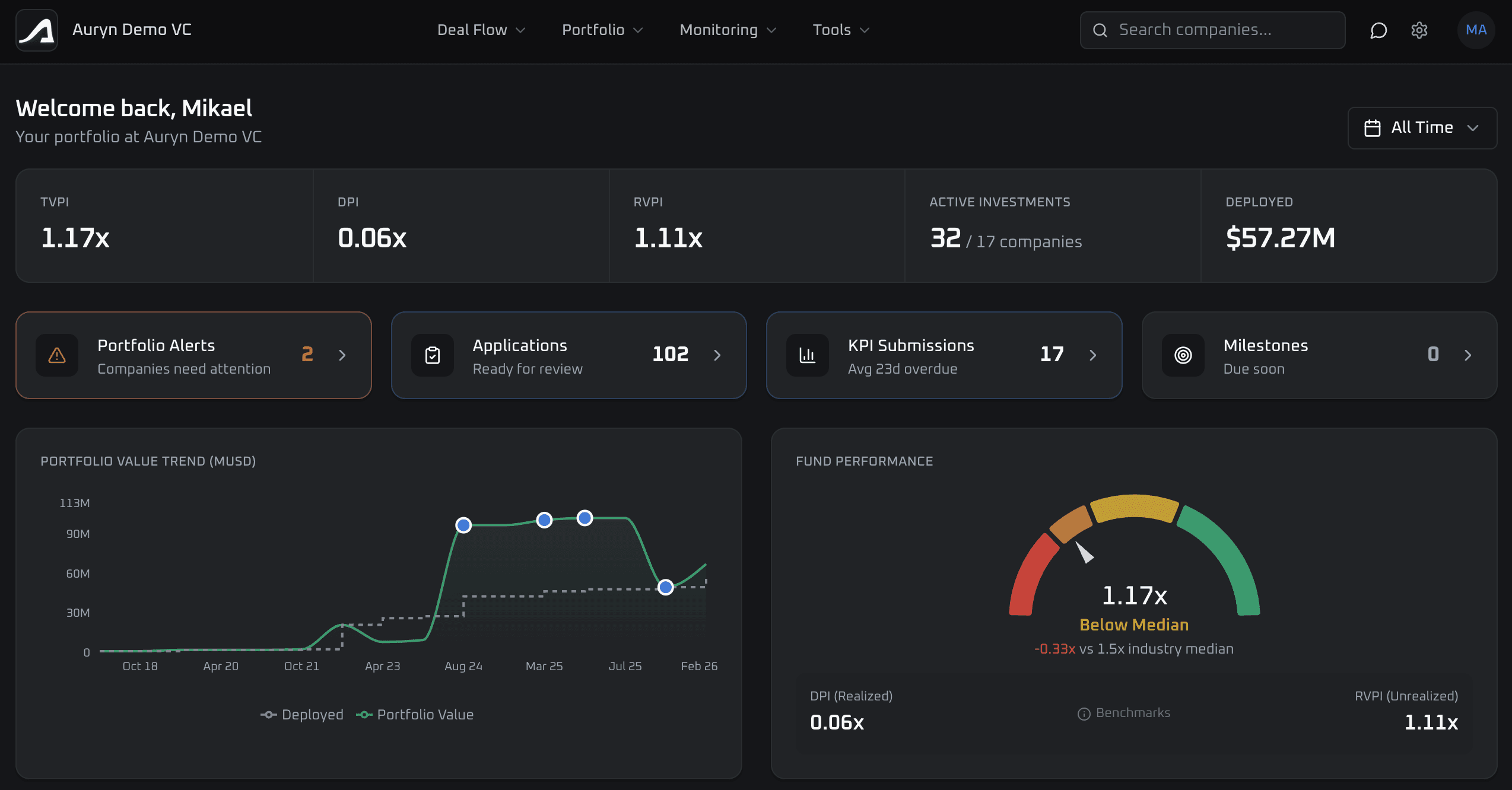Click the Search companies input field
The image size is (1512, 790).
click(1212, 30)
